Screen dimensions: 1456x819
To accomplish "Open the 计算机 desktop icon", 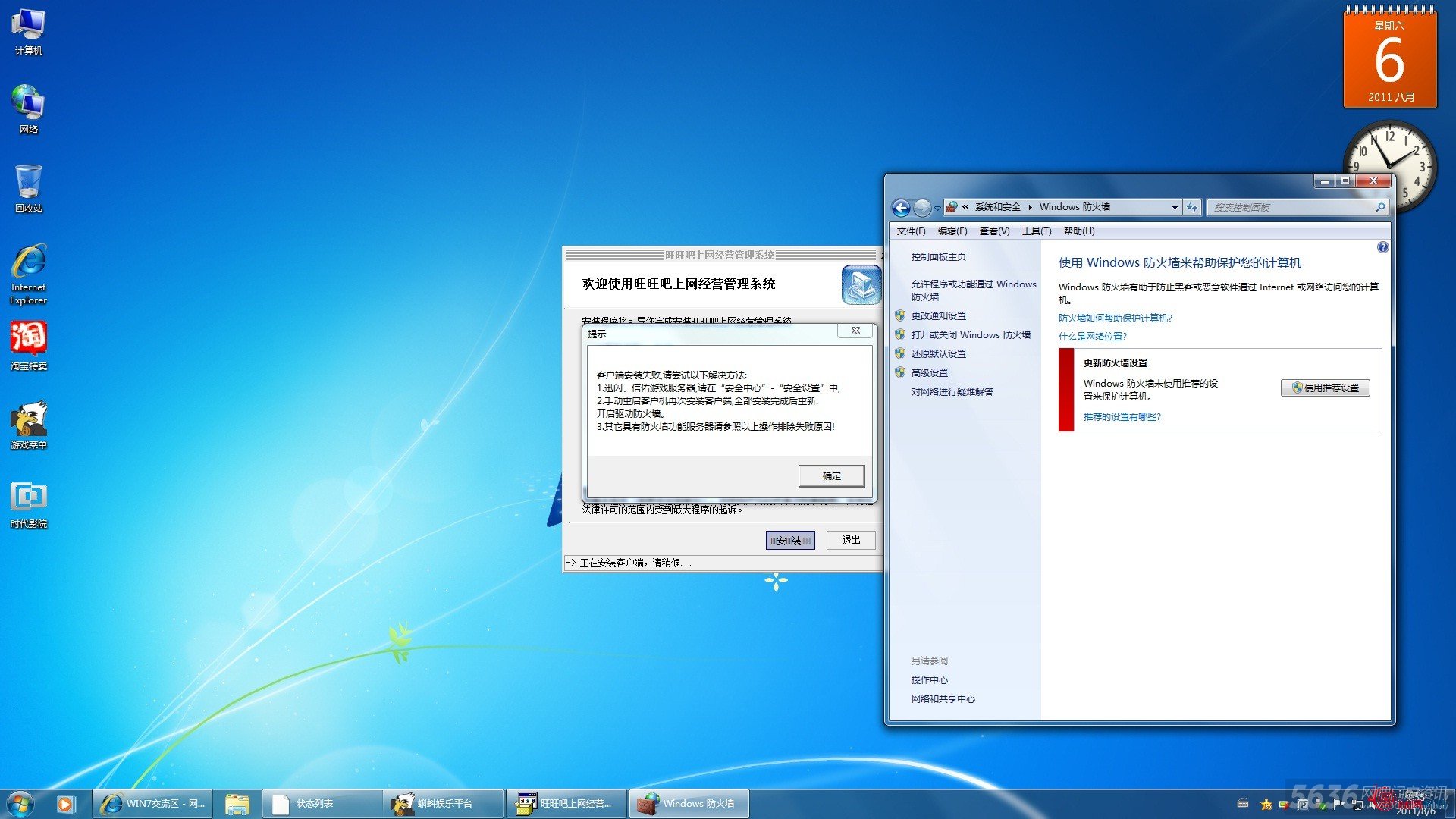I will coord(28,32).
